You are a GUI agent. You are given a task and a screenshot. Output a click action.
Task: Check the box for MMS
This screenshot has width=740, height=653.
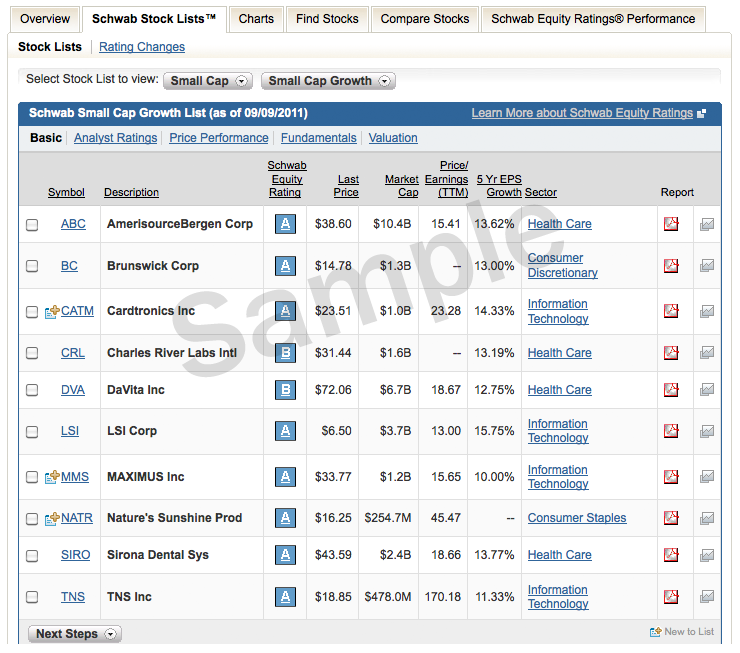tap(32, 477)
